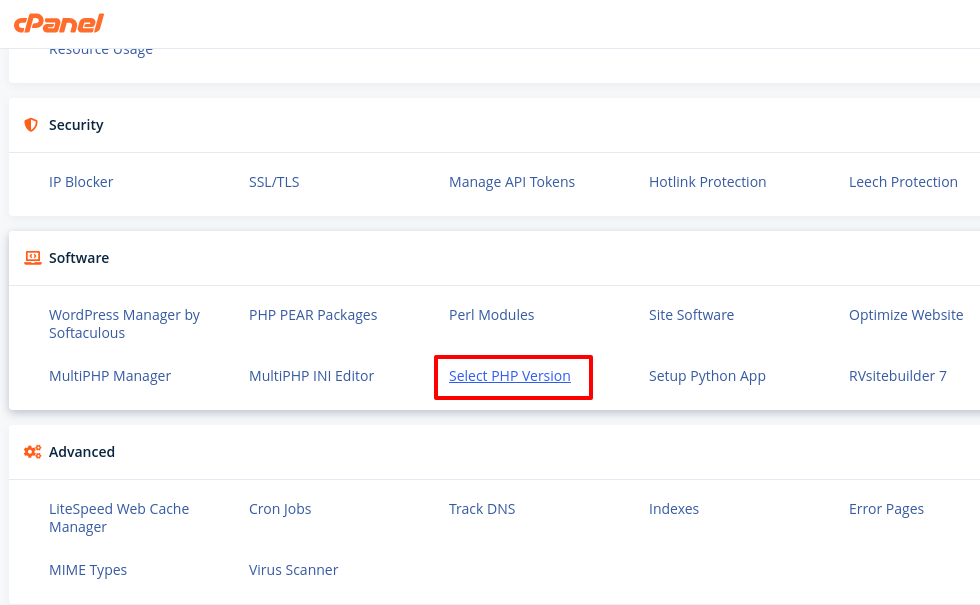
Task: Click the Security shield icon
Action: [x=31, y=124]
